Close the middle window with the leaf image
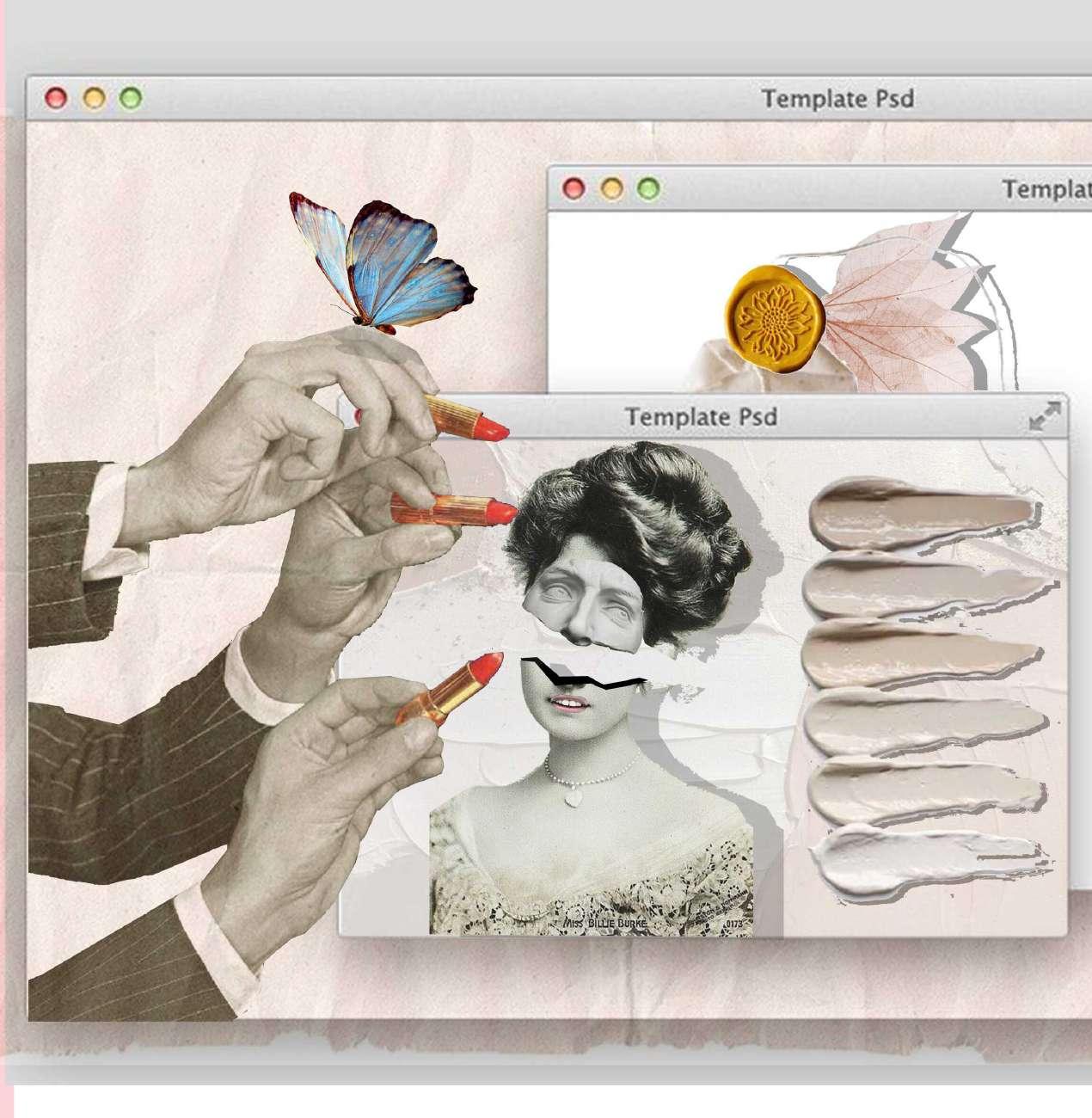This screenshot has height=1118, width=1092. (x=574, y=188)
